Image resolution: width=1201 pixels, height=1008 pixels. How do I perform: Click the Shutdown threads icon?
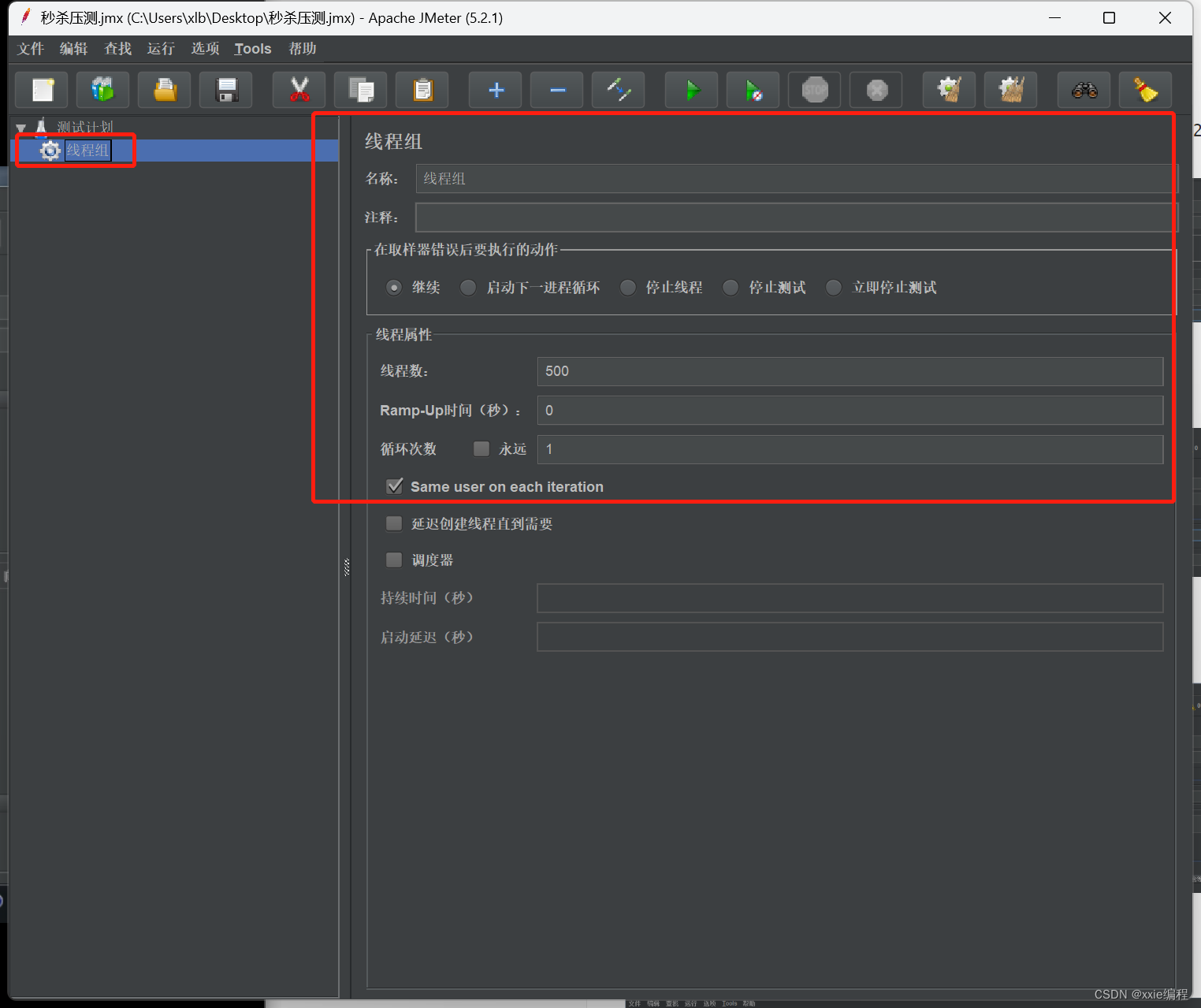coord(876,90)
